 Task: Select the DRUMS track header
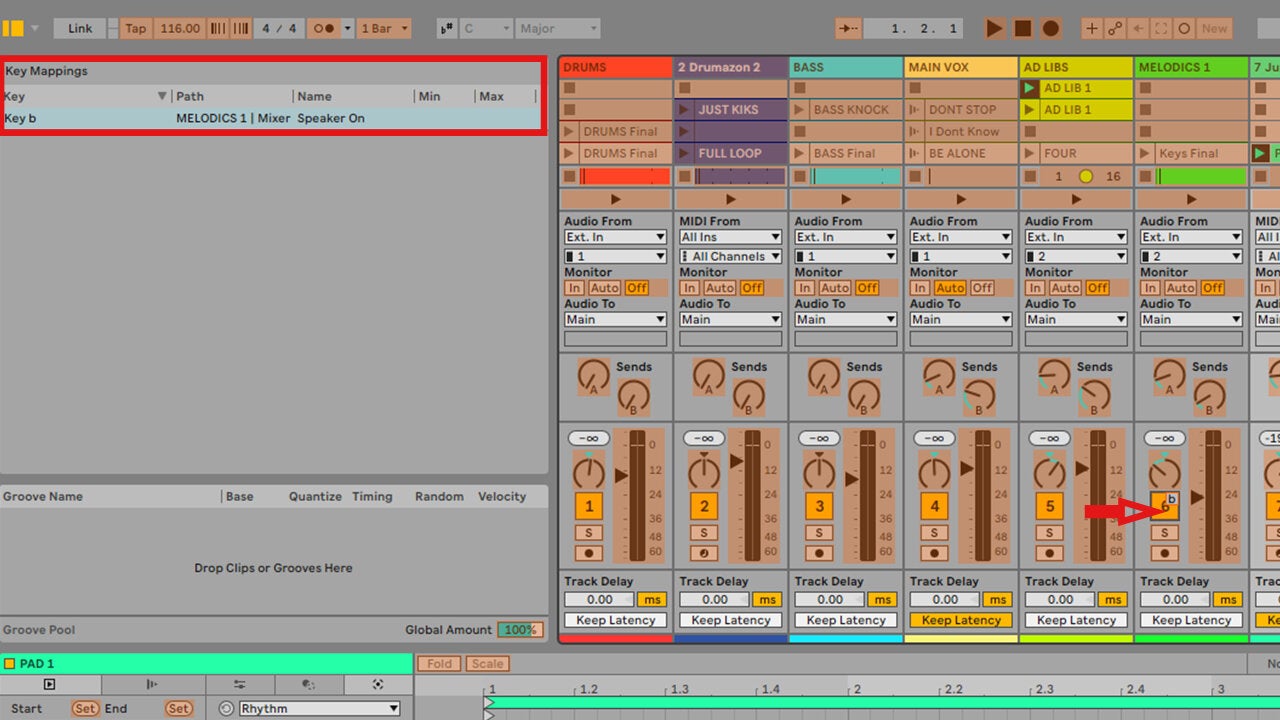point(615,67)
